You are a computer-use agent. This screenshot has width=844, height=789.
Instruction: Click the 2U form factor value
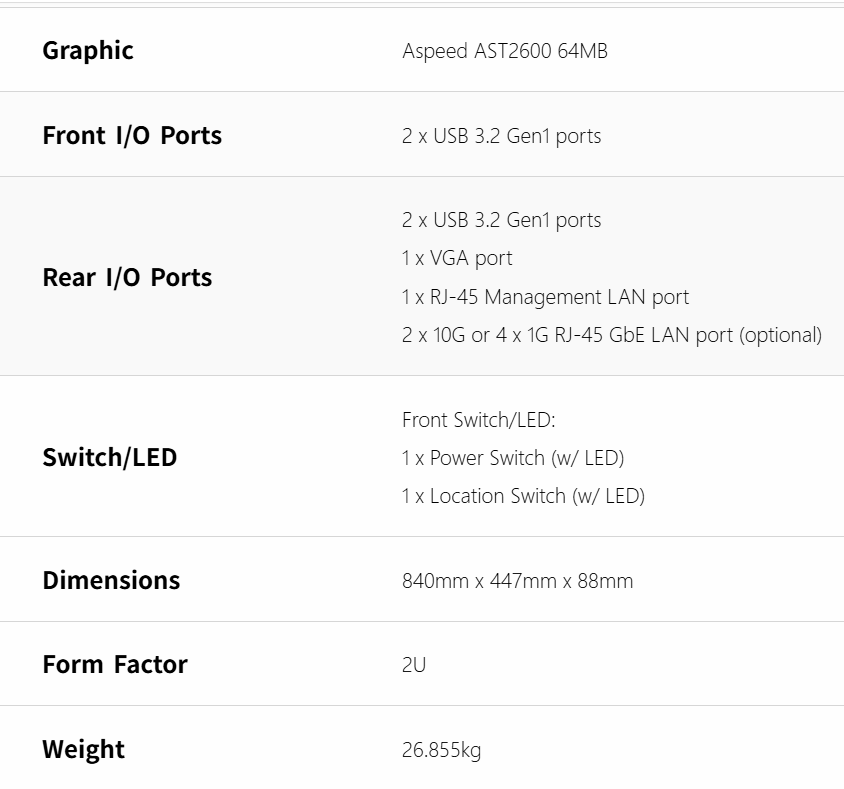tap(414, 665)
